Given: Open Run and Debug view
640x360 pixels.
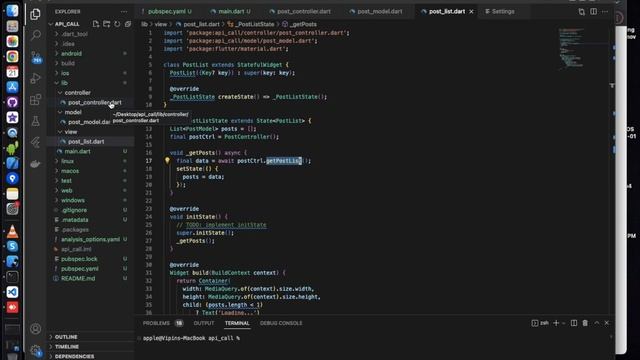Looking at the screenshot, I should (36, 78).
